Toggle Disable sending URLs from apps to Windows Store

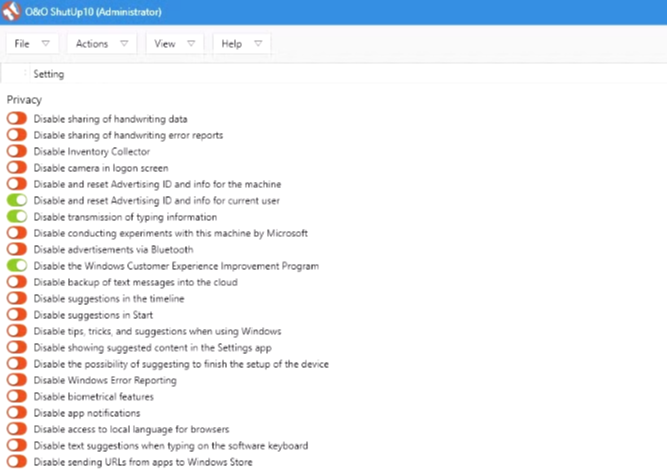click(17, 462)
